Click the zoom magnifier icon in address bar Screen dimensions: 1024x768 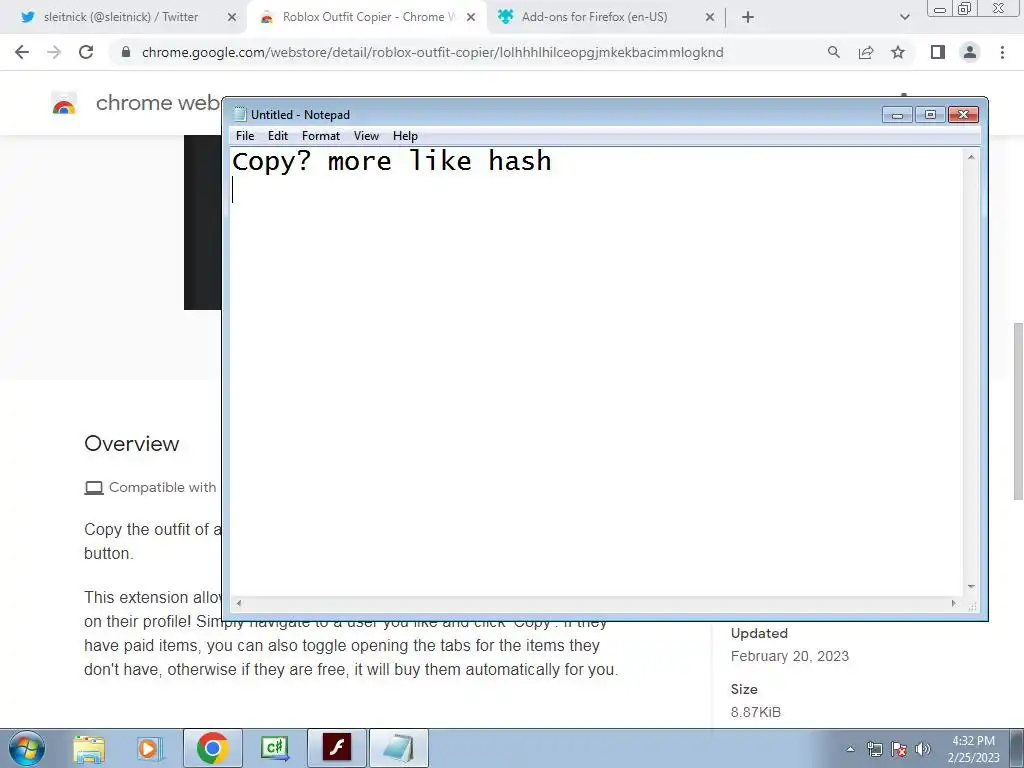pos(834,52)
